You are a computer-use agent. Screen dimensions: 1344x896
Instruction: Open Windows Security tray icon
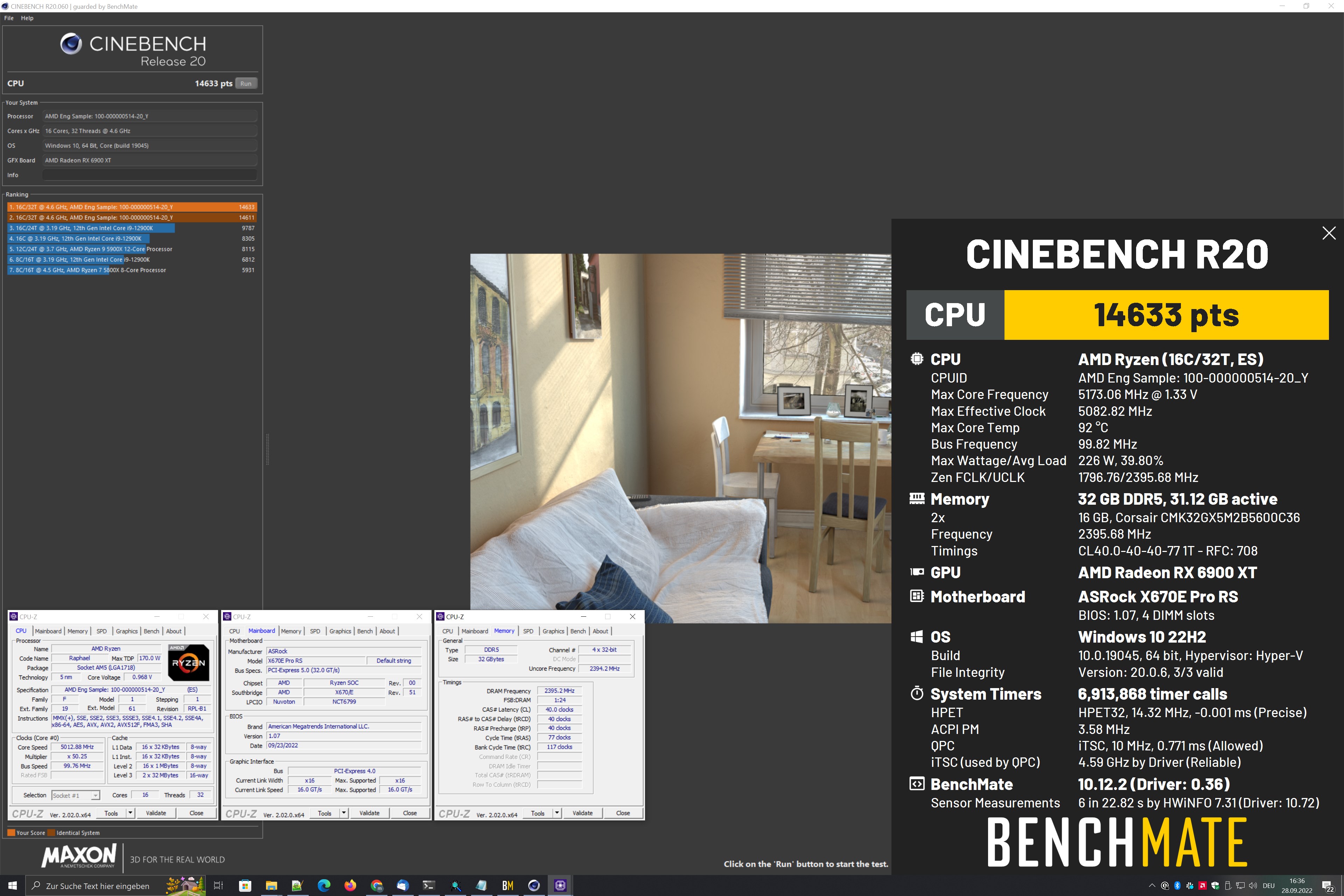pyautogui.click(x=1215, y=886)
